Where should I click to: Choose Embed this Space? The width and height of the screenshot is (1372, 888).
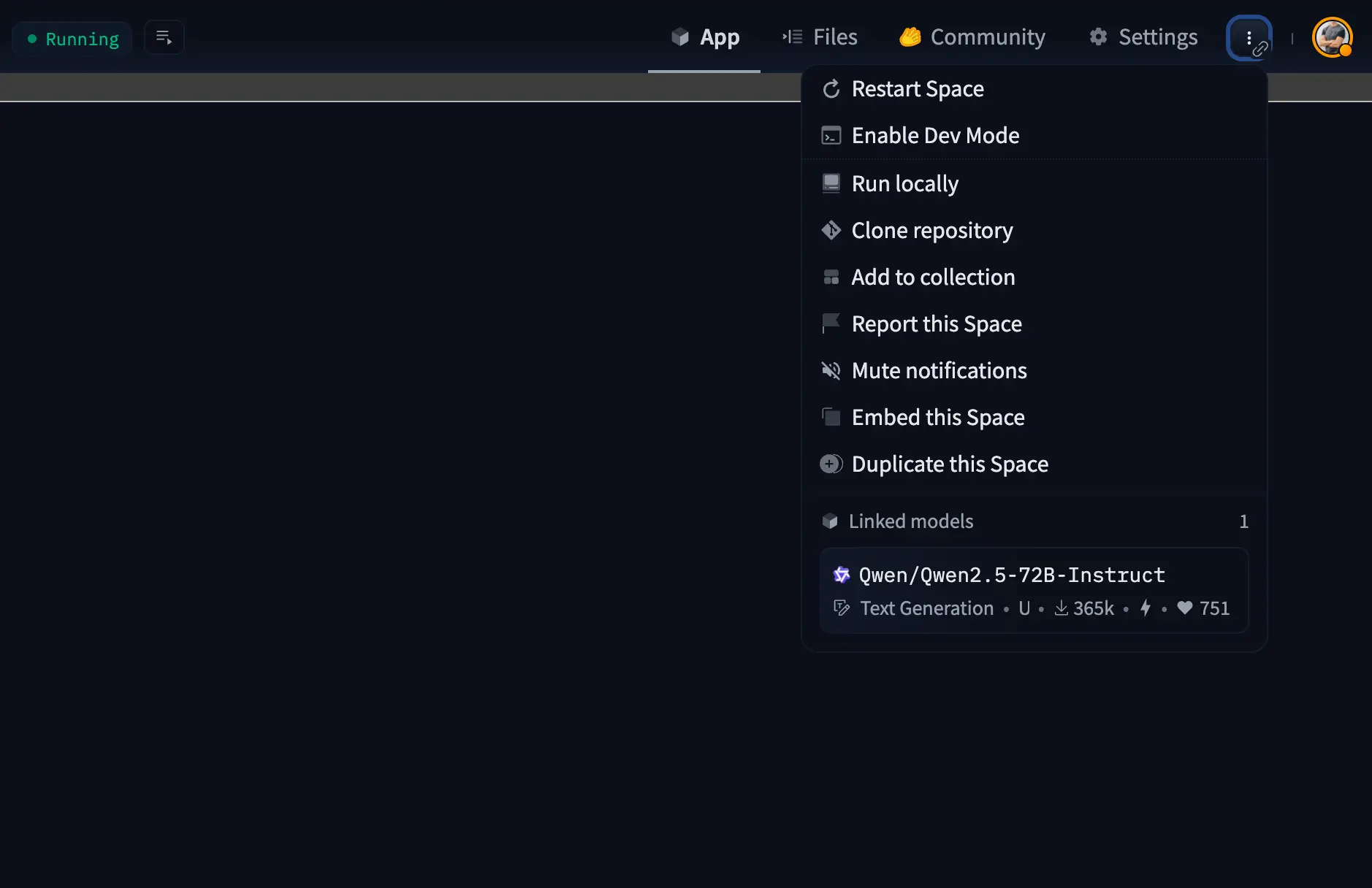tap(1034, 418)
